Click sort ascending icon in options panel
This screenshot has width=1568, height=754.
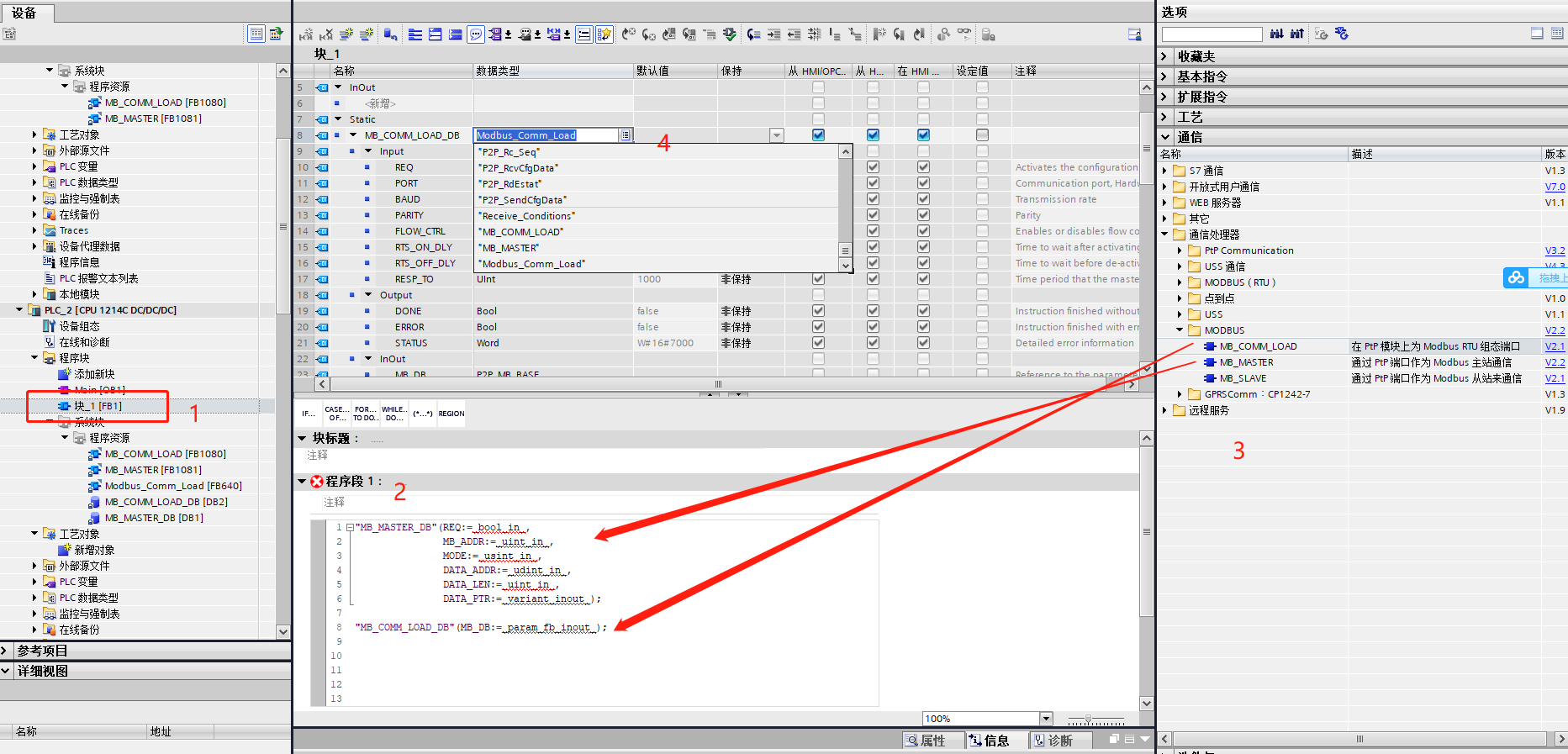1277,34
